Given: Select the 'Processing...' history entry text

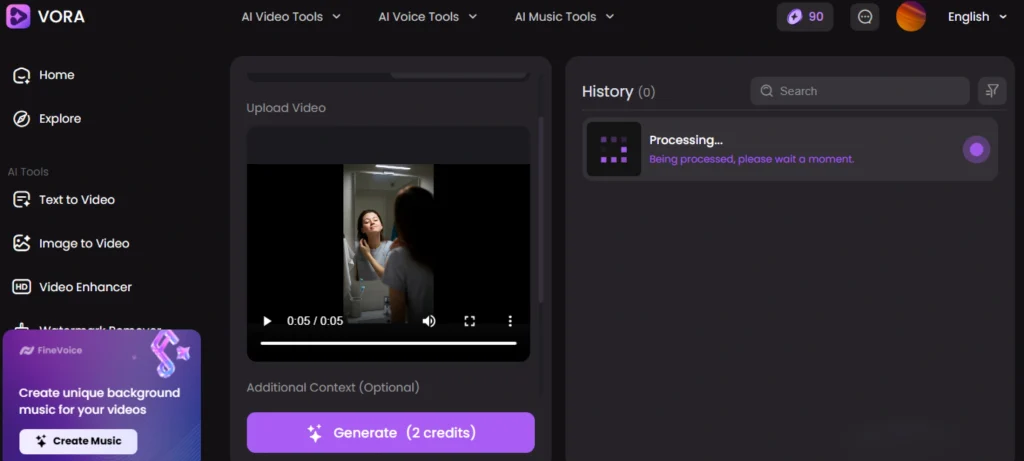Looking at the screenshot, I should (x=686, y=140).
